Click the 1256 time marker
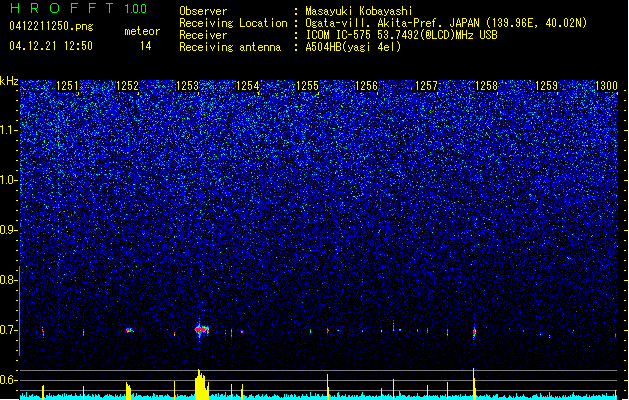629x400 pixels. 367,86
